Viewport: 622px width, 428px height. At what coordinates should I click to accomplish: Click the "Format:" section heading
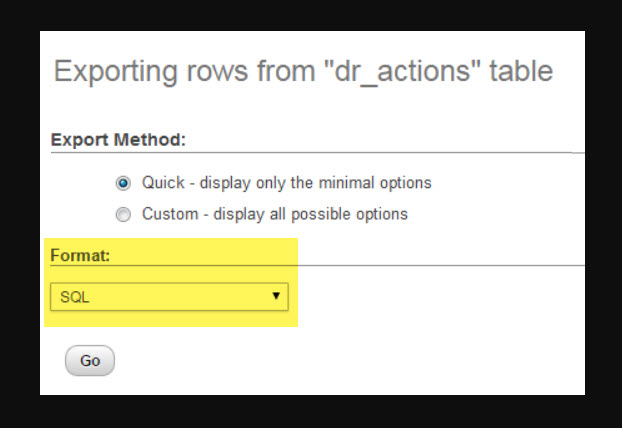coord(80,256)
